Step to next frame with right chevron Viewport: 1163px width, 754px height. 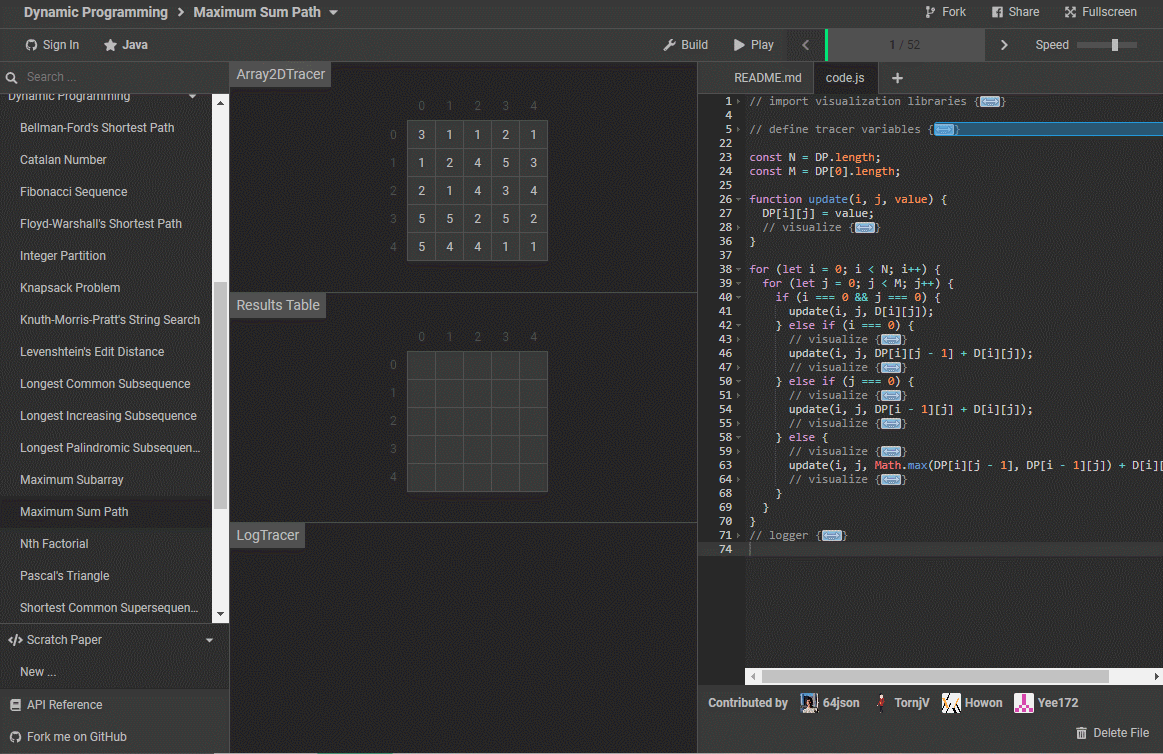[x=1004, y=45]
